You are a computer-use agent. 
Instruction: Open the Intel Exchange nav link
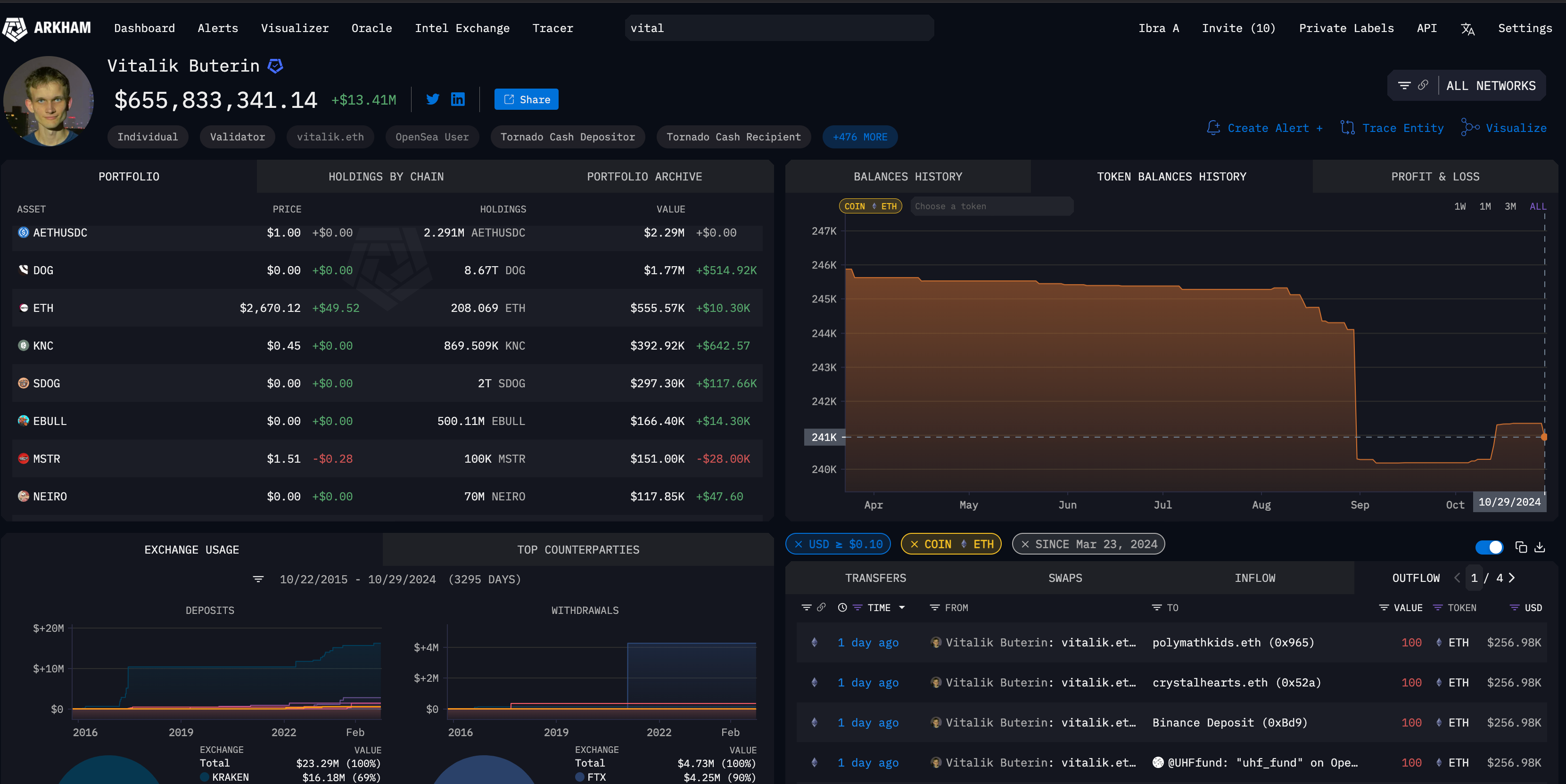pos(462,28)
